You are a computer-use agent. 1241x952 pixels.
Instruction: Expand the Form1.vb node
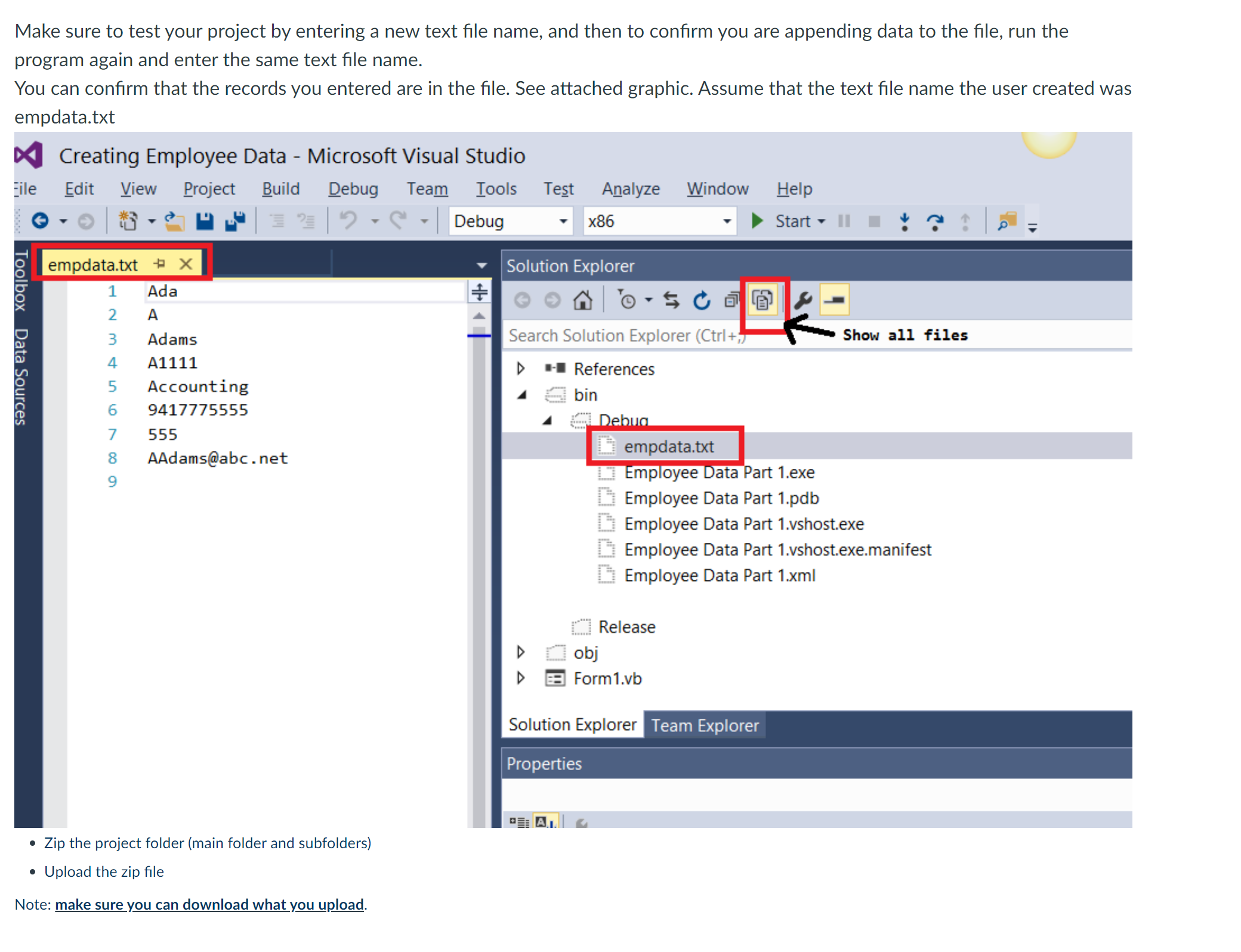pos(520,678)
